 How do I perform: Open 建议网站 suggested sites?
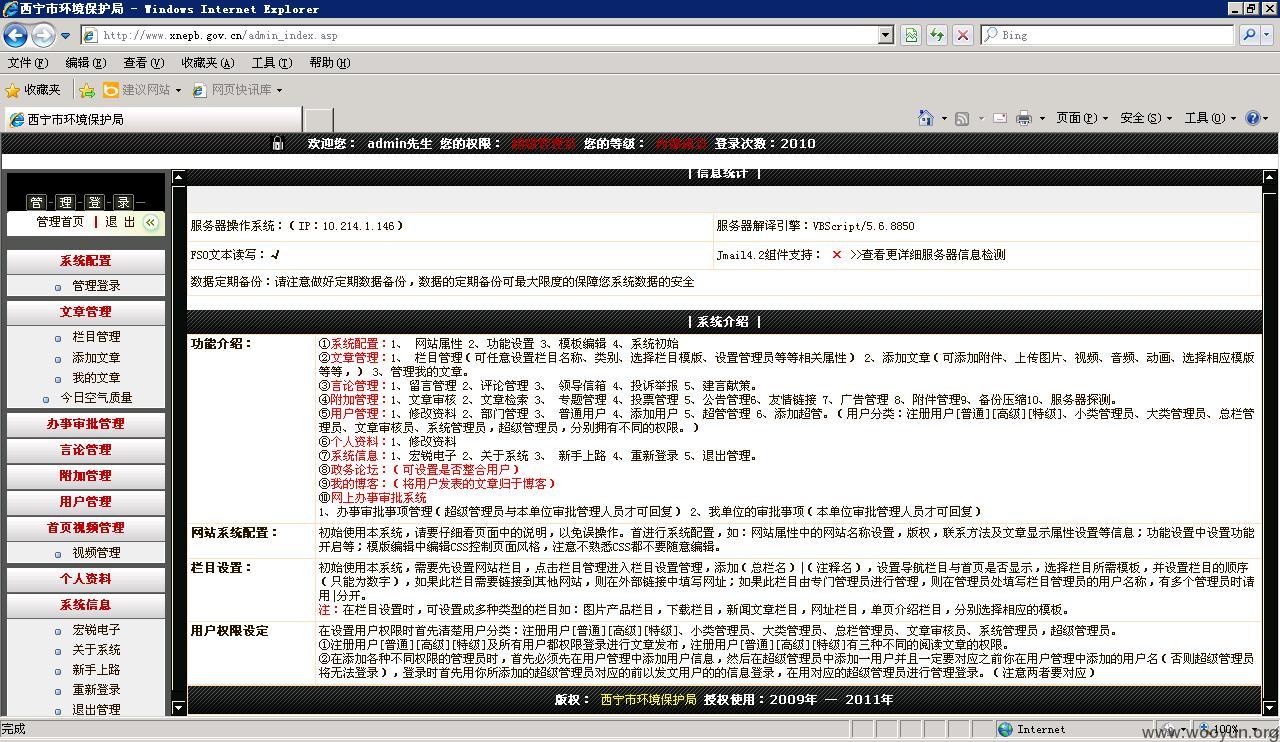click(143, 90)
